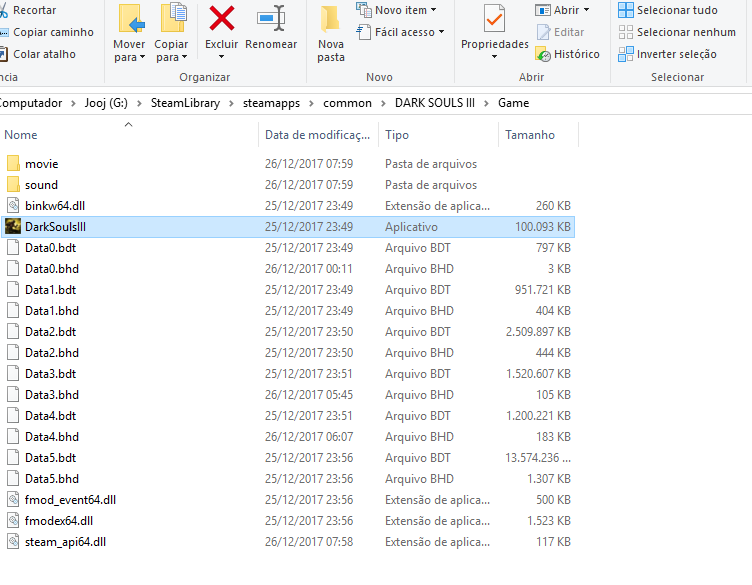Open the Histórico file history
752x585 pixels.
pyautogui.click(x=567, y=54)
